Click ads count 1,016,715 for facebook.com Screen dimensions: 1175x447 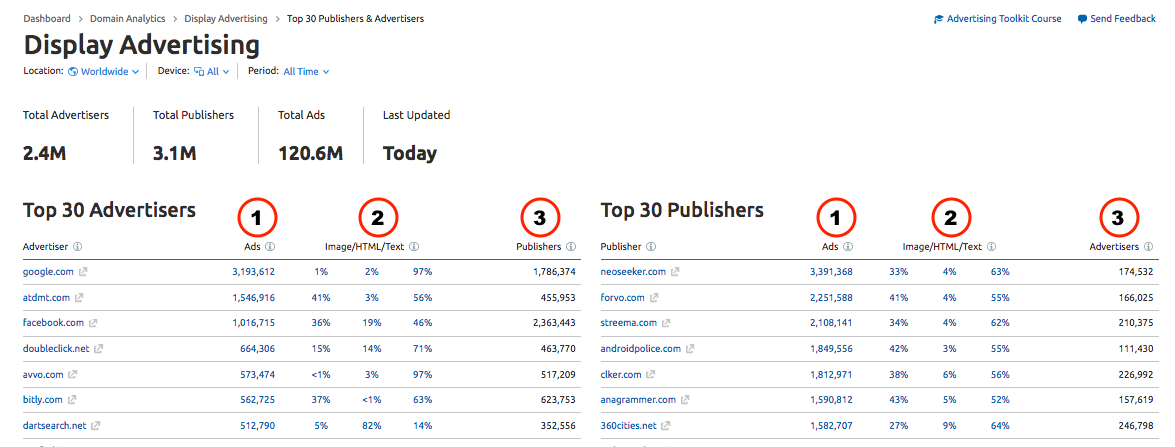pos(253,323)
